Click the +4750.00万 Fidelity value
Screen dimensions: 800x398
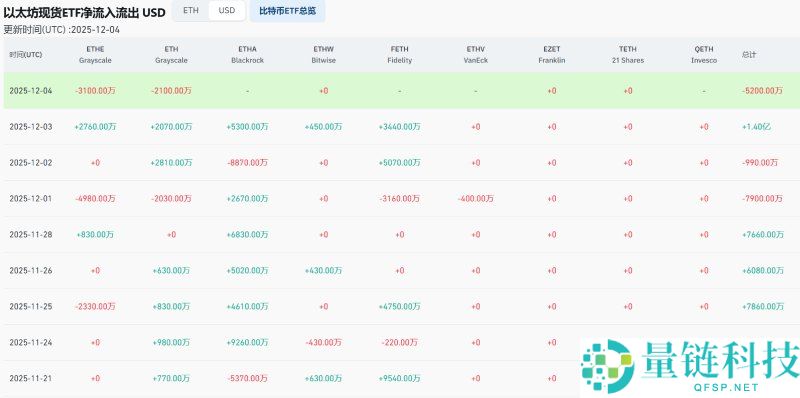pyautogui.click(x=399, y=307)
